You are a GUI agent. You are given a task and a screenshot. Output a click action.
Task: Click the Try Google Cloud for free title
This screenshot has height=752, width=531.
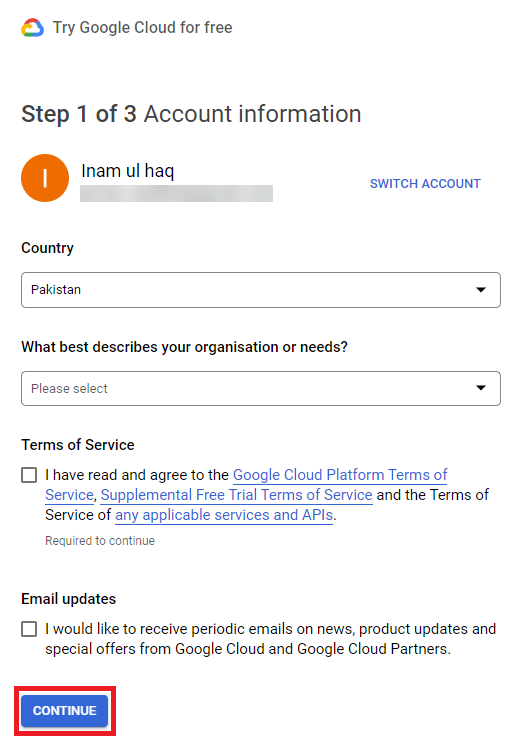click(x=142, y=28)
